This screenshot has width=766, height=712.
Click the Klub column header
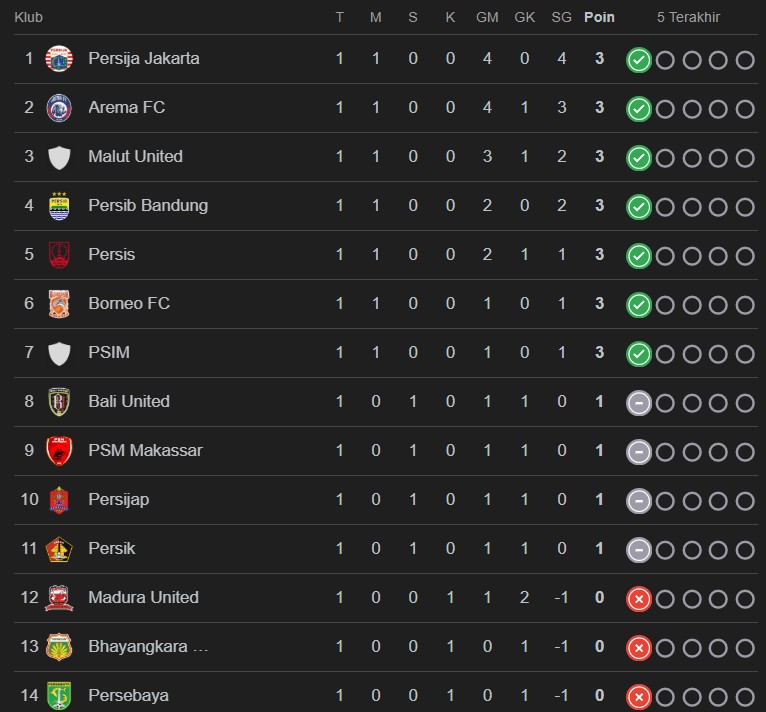pos(29,17)
